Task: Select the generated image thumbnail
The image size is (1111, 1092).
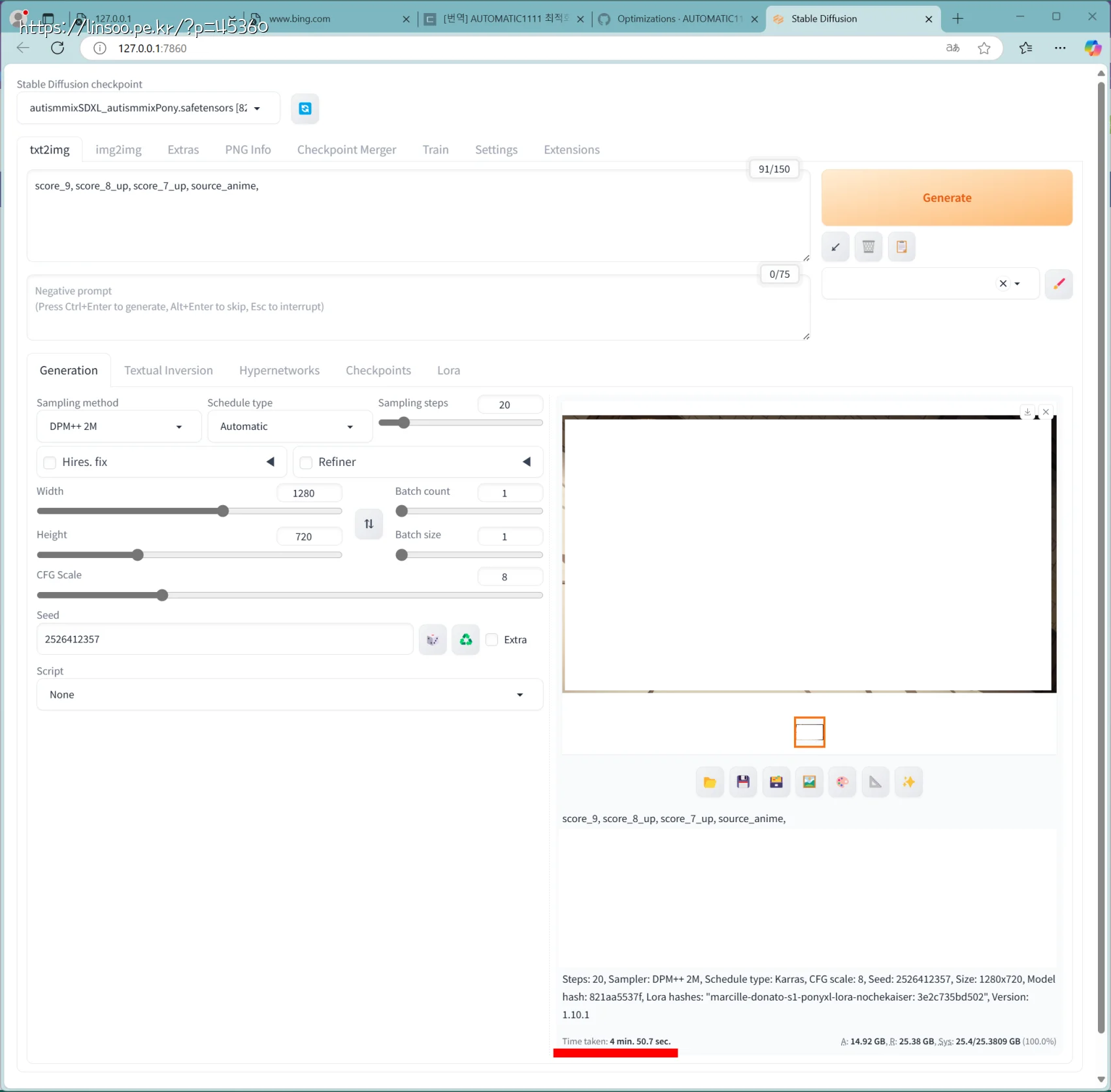Action: (809, 732)
